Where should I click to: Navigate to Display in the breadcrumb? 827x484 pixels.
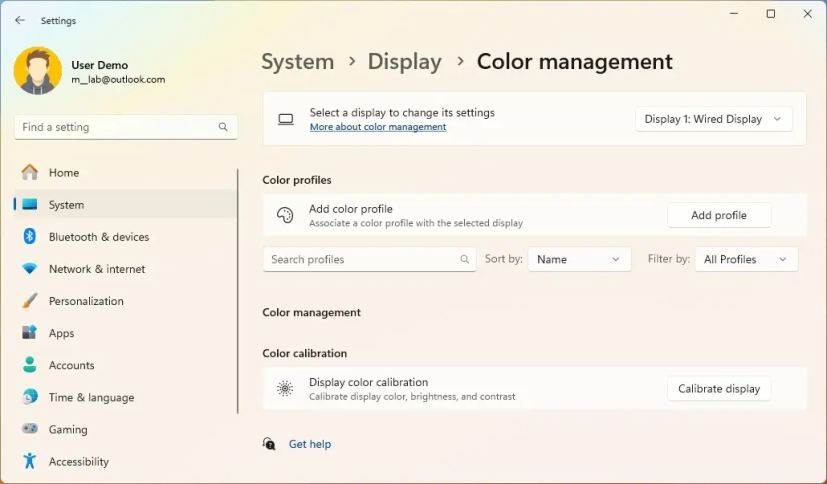pos(404,62)
